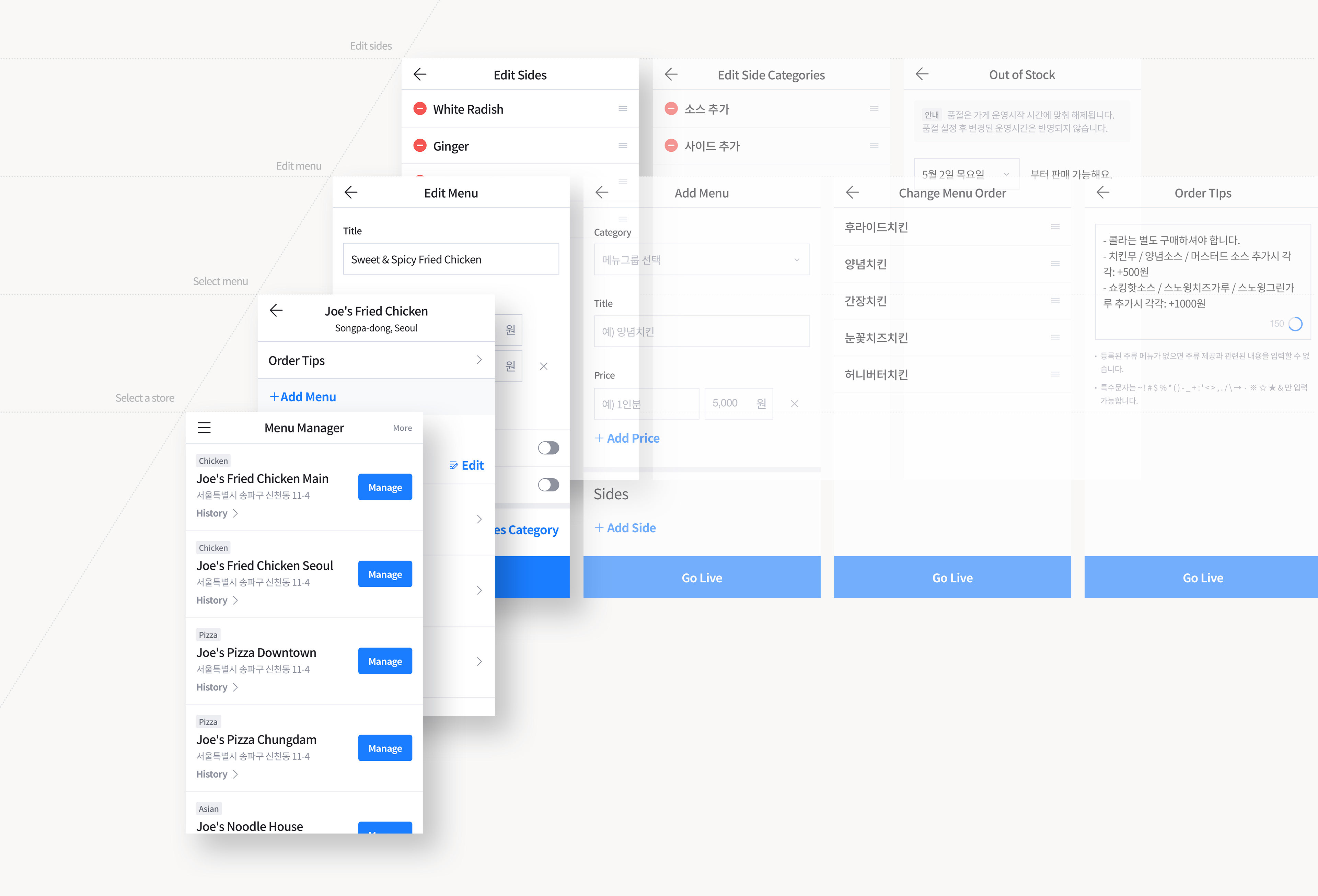Toggle the lower switch in Edit Menu
This screenshot has height=896, width=1318.
pos(548,485)
